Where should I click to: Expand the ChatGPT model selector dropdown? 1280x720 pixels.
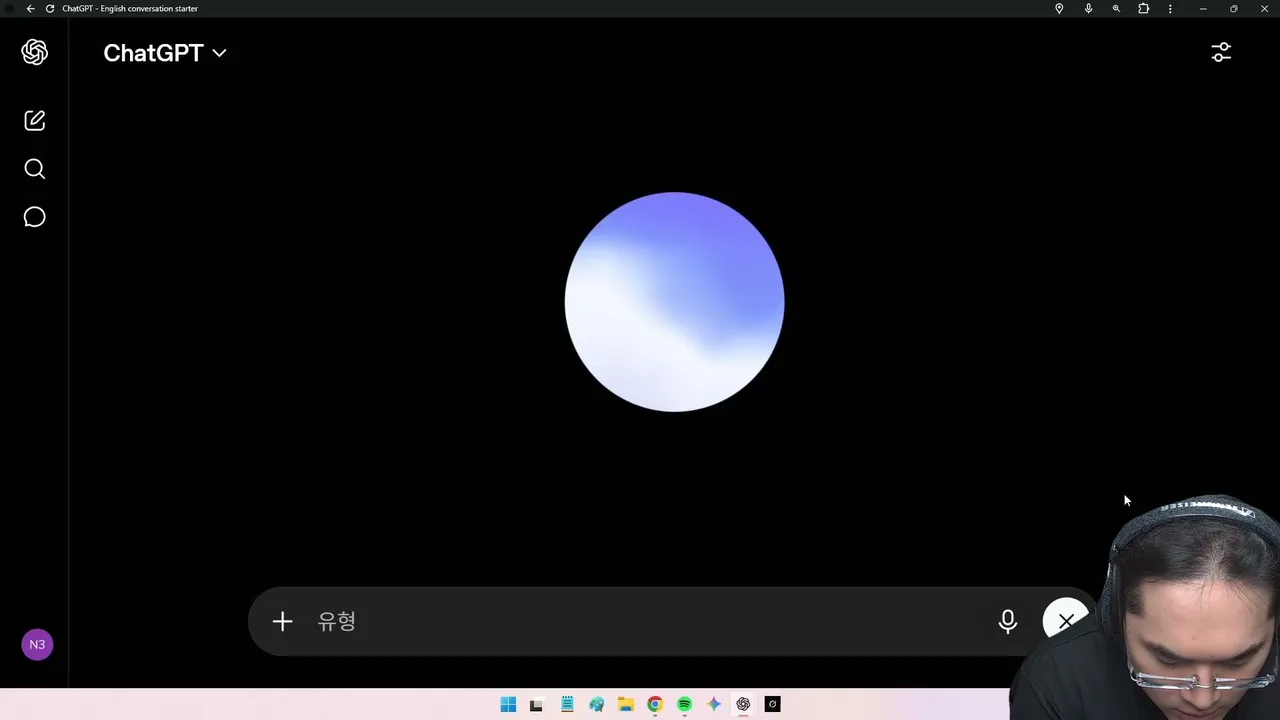coord(165,53)
